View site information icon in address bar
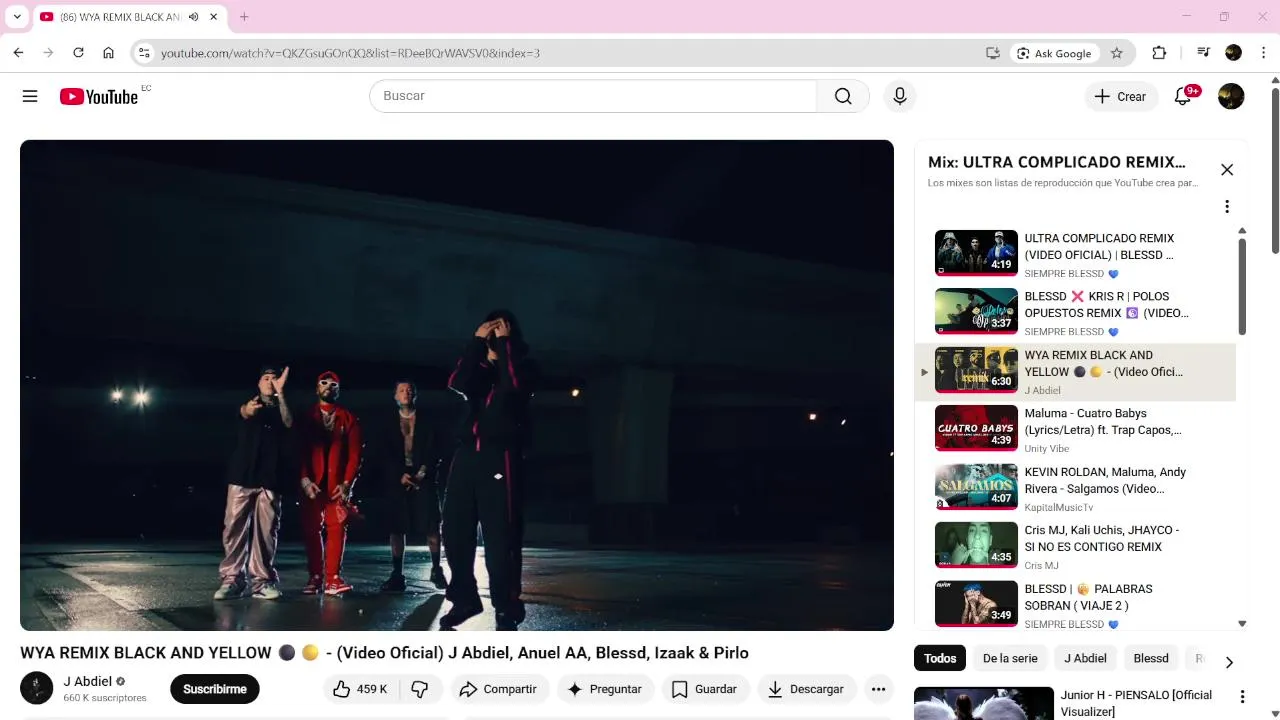1280x720 pixels. [x=144, y=53]
